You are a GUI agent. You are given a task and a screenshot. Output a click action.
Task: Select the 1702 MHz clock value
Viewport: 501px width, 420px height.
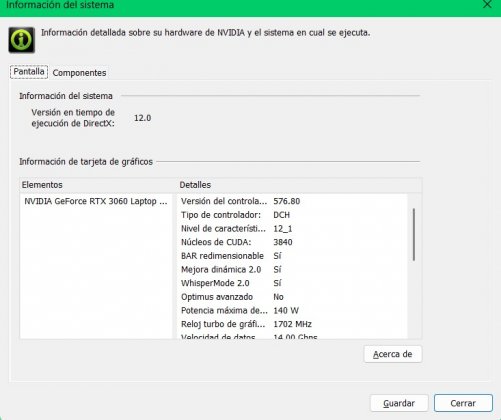(x=292, y=324)
